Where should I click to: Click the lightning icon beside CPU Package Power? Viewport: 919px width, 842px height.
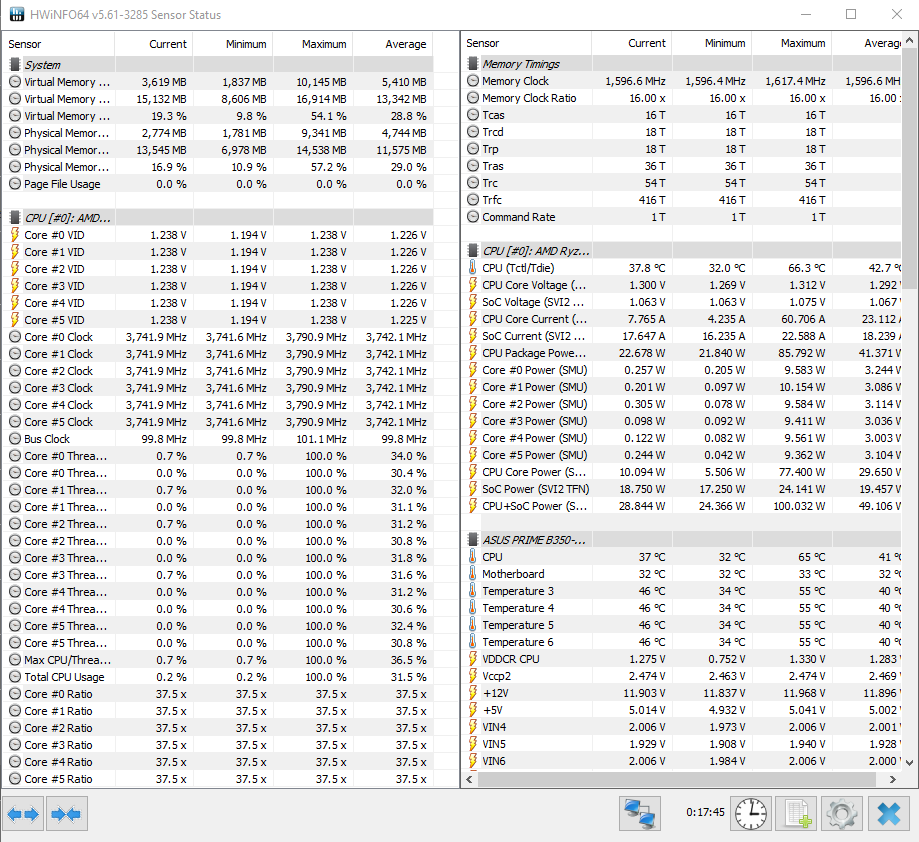point(472,353)
